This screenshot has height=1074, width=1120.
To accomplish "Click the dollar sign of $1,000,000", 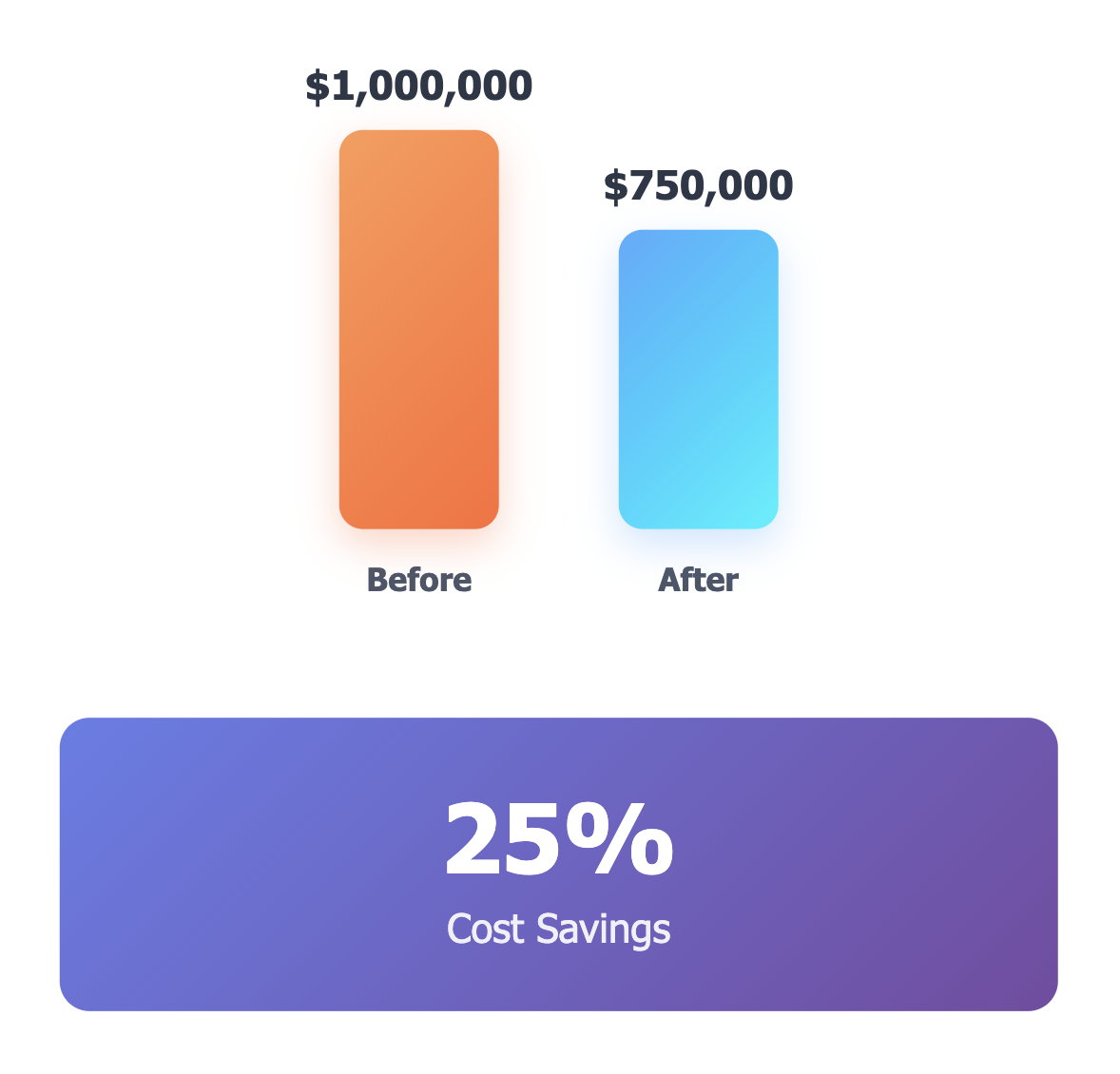I will click(318, 87).
